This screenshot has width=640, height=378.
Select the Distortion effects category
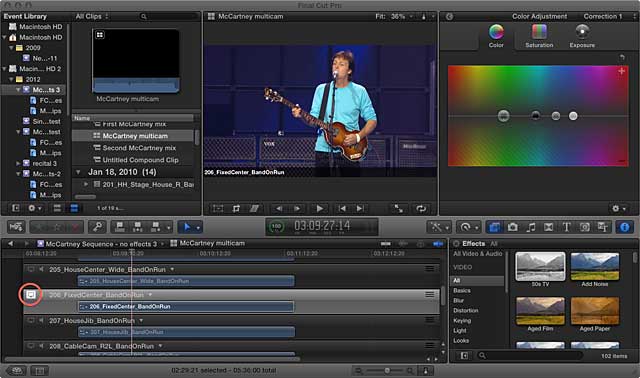[x=466, y=310]
